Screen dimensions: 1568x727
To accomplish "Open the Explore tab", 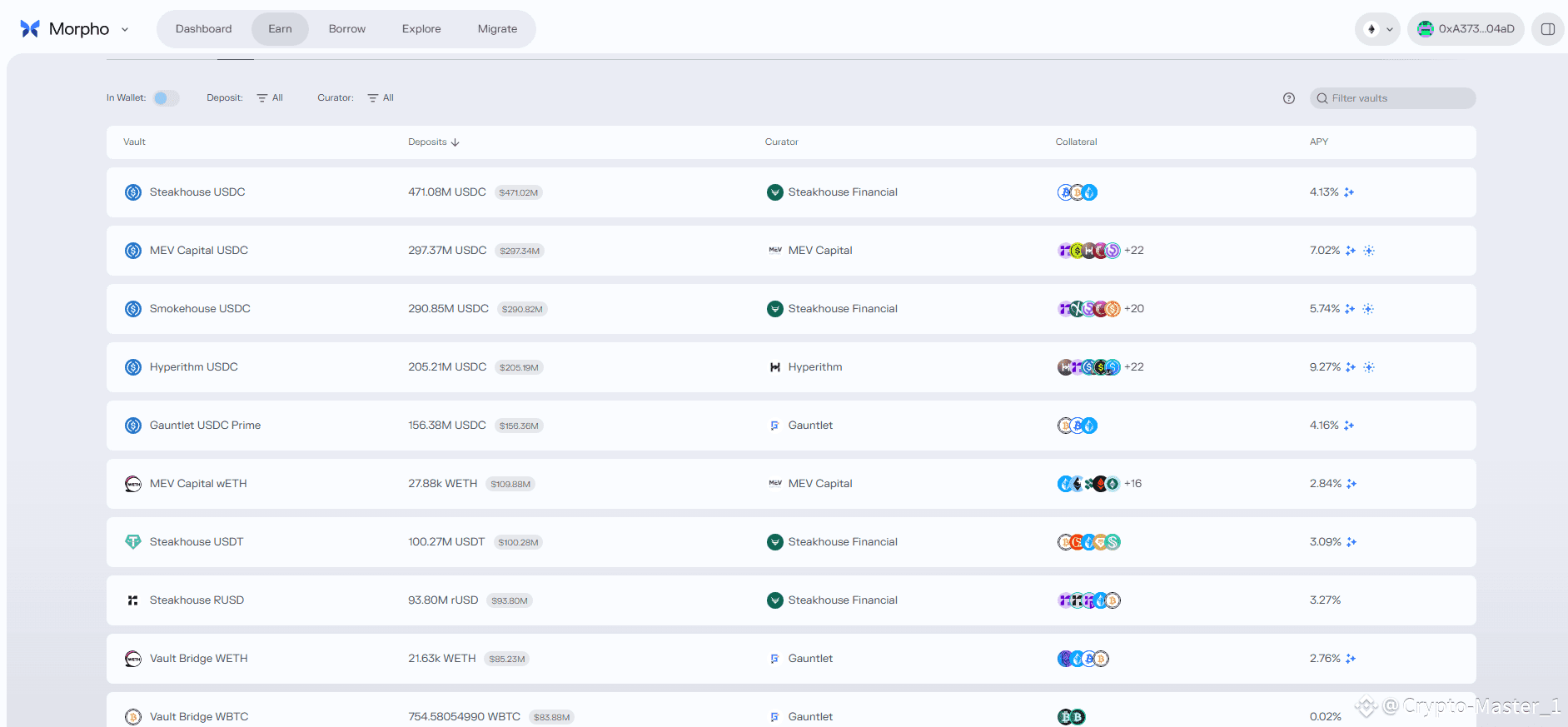I will coord(421,29).
